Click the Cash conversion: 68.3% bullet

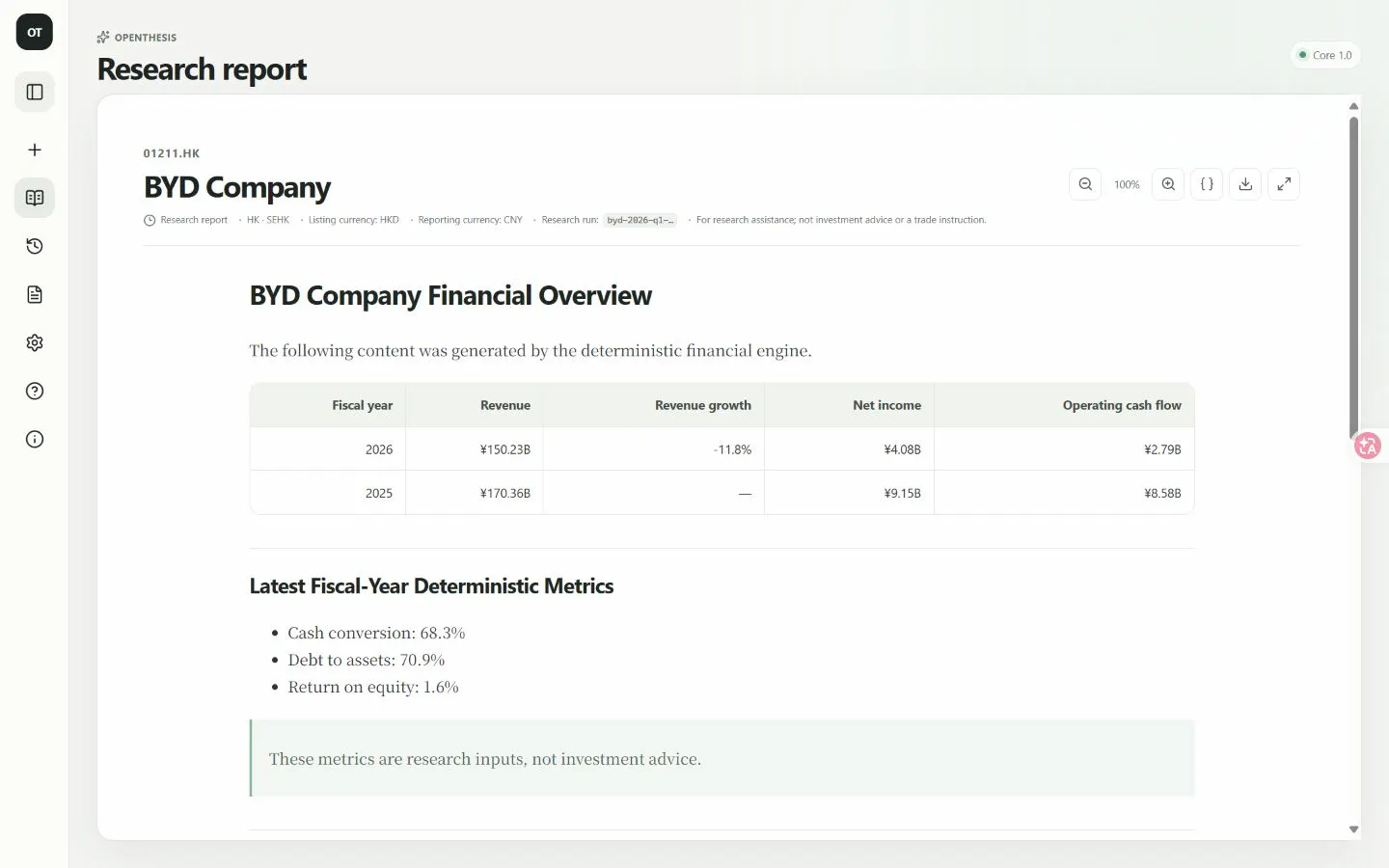376,633
